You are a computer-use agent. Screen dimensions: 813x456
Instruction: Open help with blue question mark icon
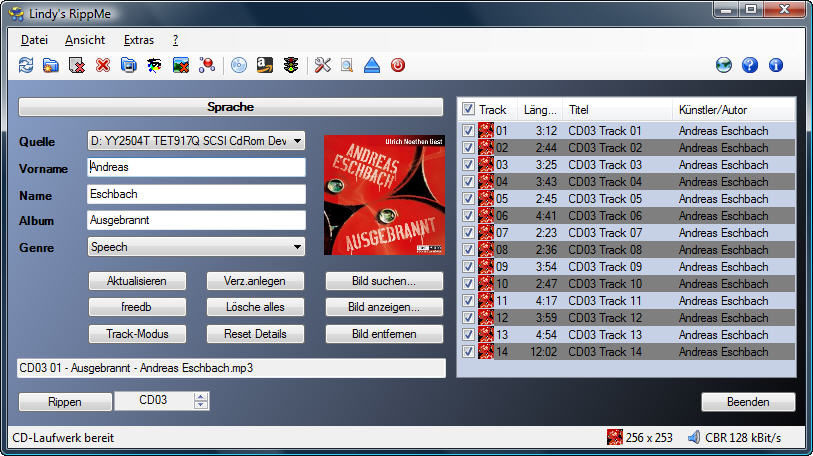point(750,66)
